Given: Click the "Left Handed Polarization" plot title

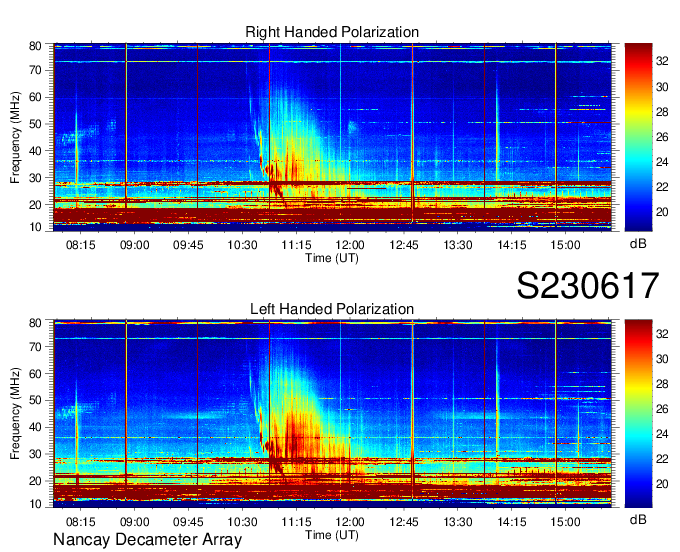Looking at the screenshot, I should point(332,309).
